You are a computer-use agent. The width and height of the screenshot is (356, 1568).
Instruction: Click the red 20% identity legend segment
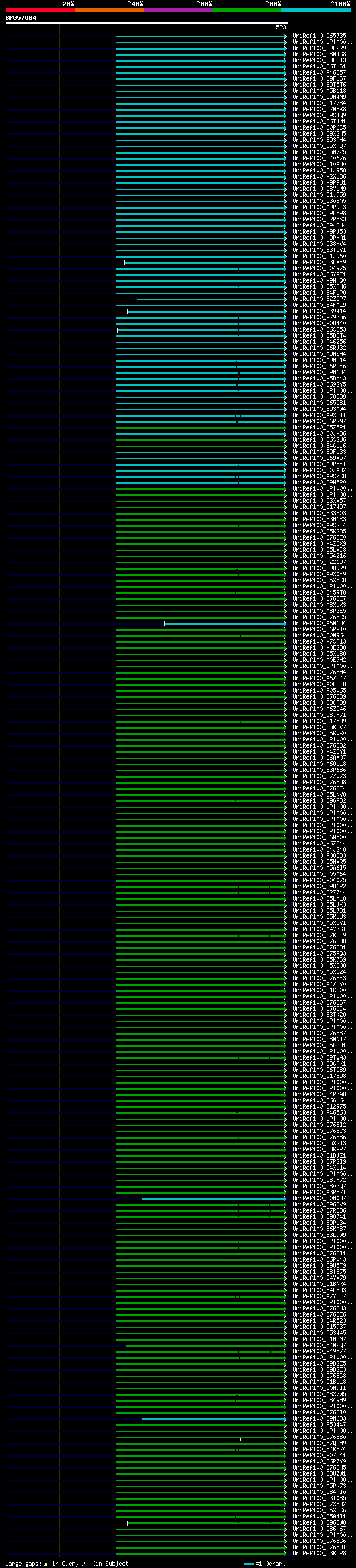[x=39, y=10]
